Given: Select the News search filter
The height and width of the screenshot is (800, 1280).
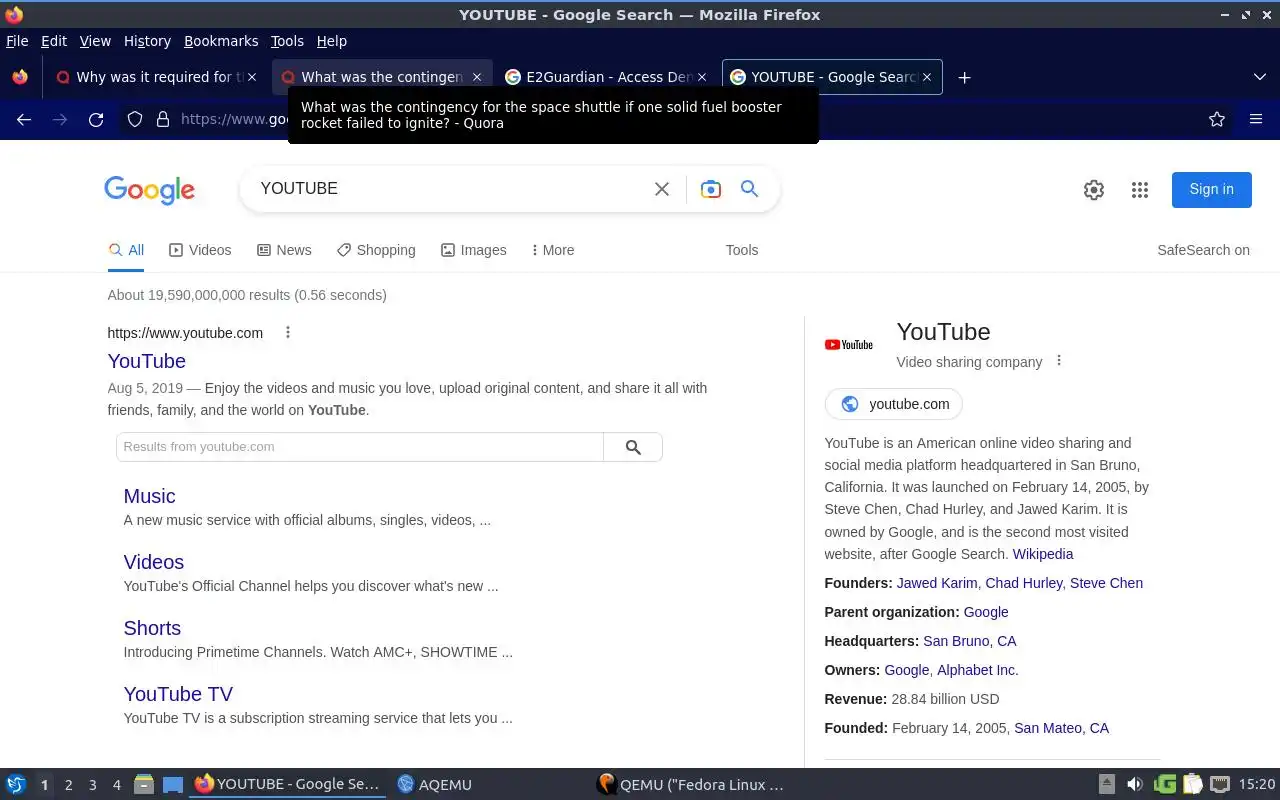Looking at the screenshot, I should tap(284, 250).
